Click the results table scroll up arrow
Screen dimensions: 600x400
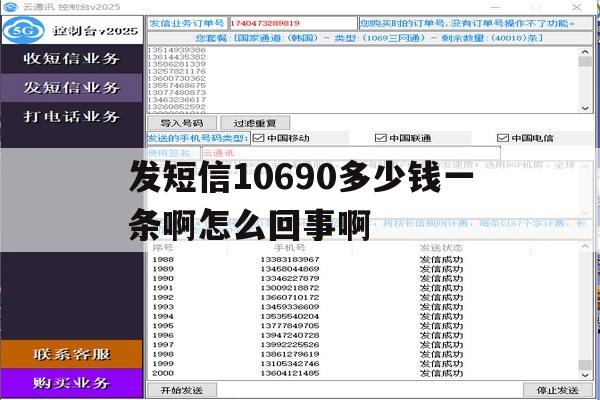coord(585,247)
